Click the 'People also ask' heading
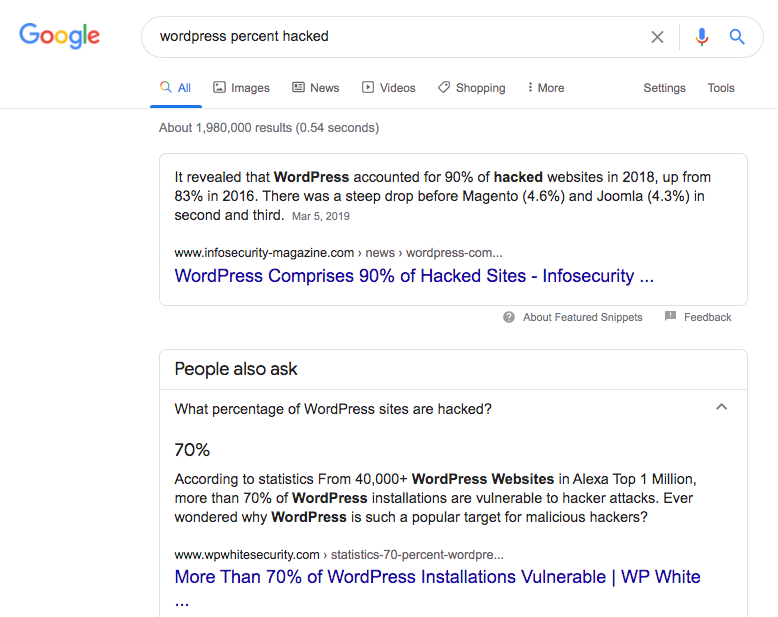 [236, 369]
